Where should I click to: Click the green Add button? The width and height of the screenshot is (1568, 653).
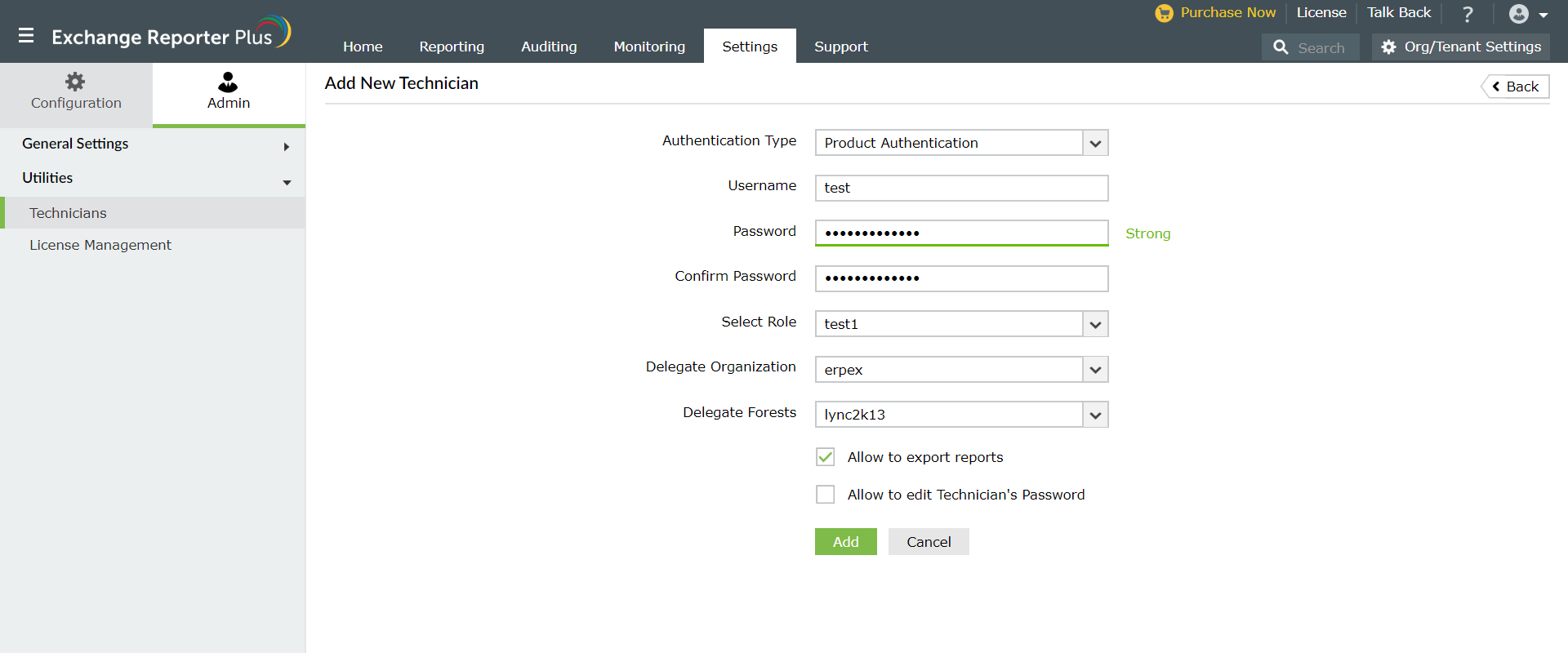click(845, 542)
